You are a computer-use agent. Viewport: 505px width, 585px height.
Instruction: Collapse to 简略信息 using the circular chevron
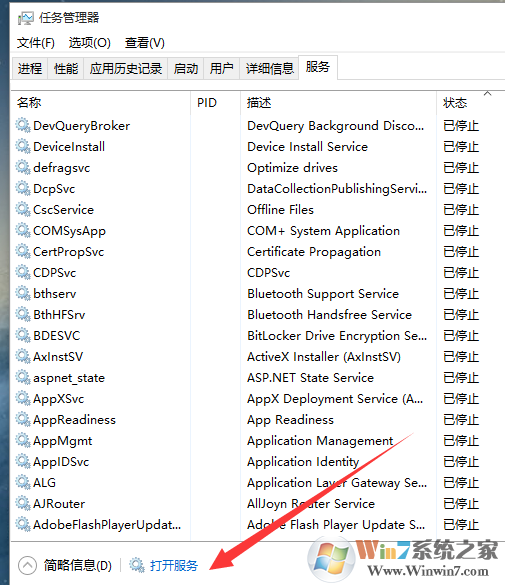click(x=27, y=566)
